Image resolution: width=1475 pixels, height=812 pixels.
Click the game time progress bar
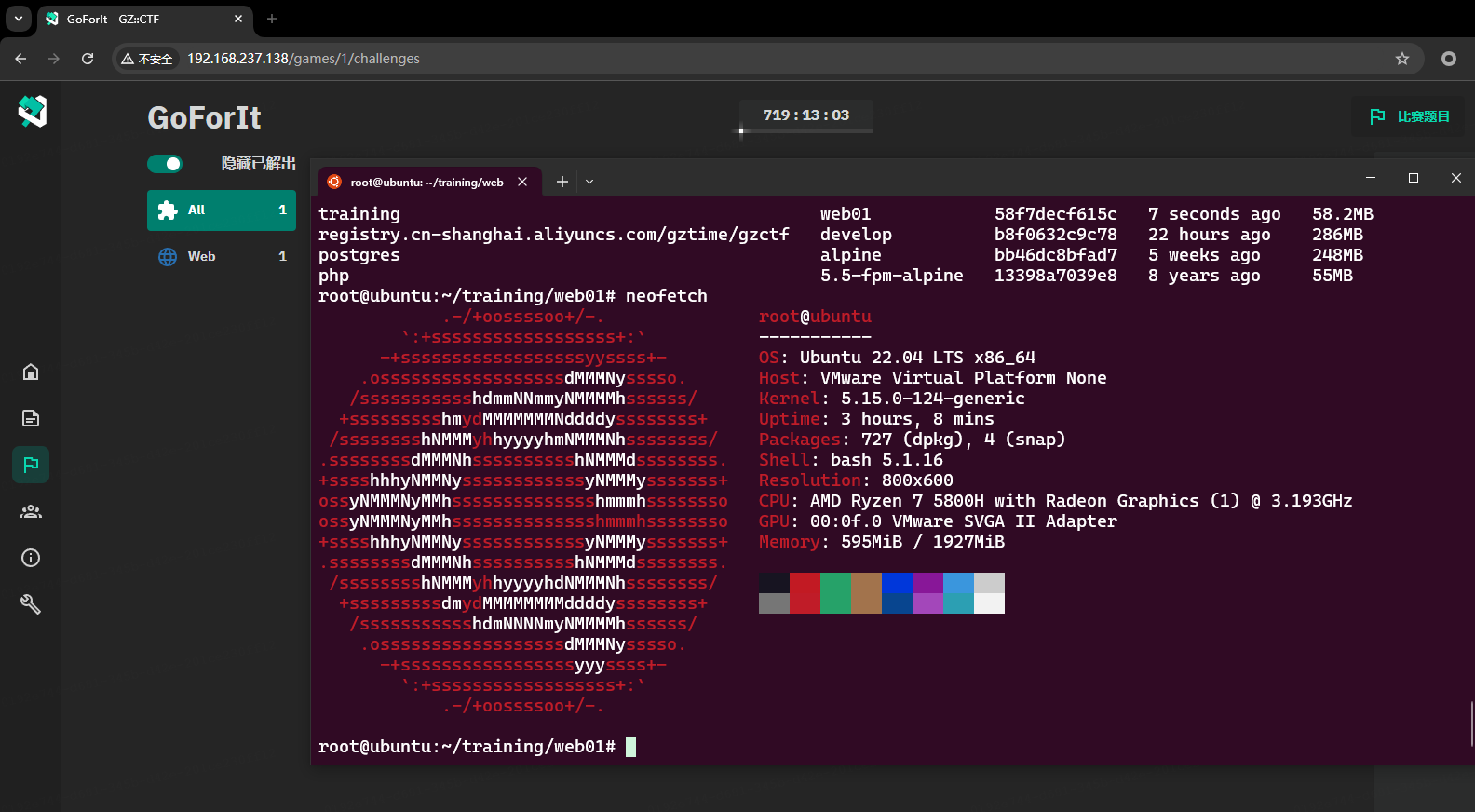[x=806, y=131]
